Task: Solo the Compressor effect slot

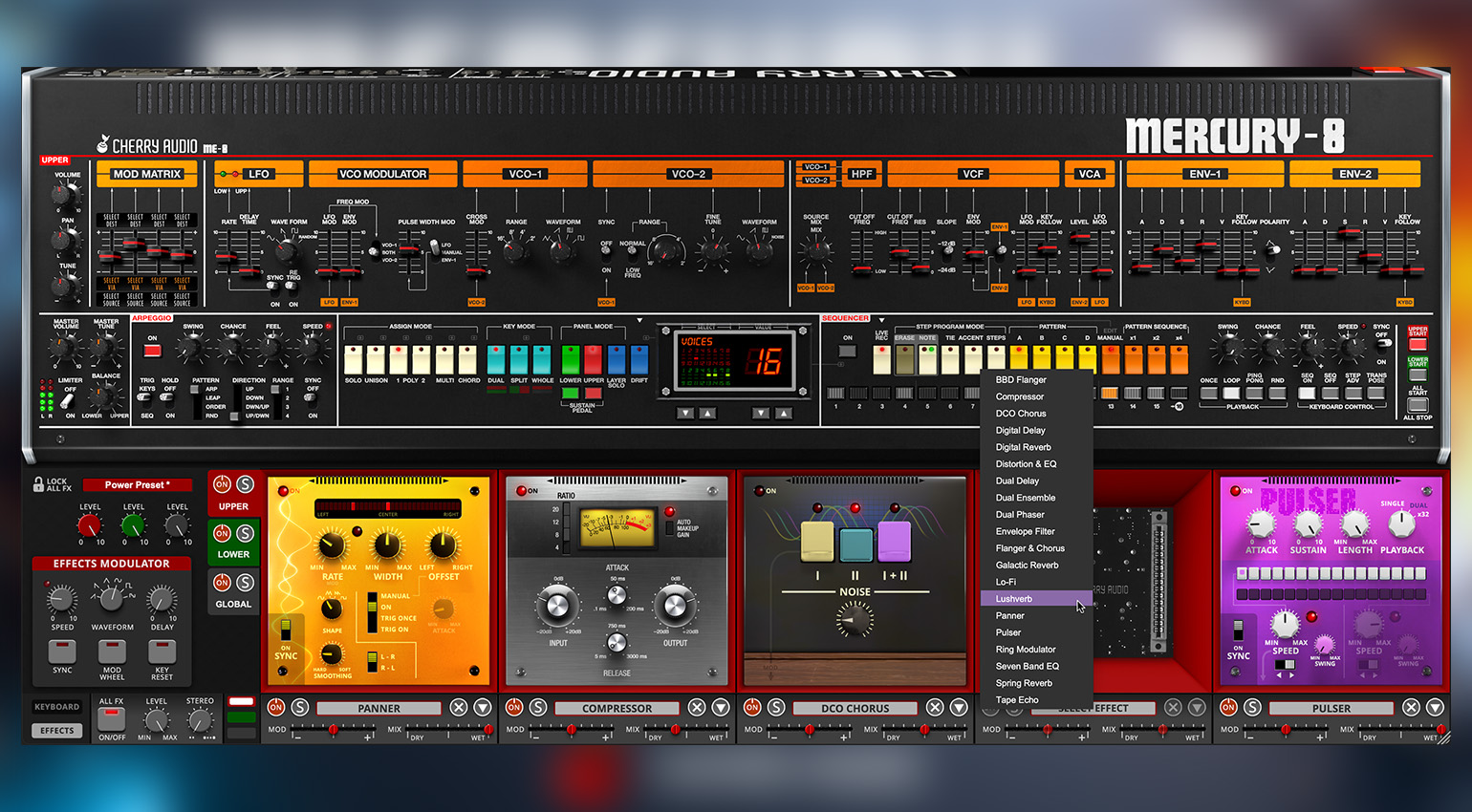Action: (538, 708)
